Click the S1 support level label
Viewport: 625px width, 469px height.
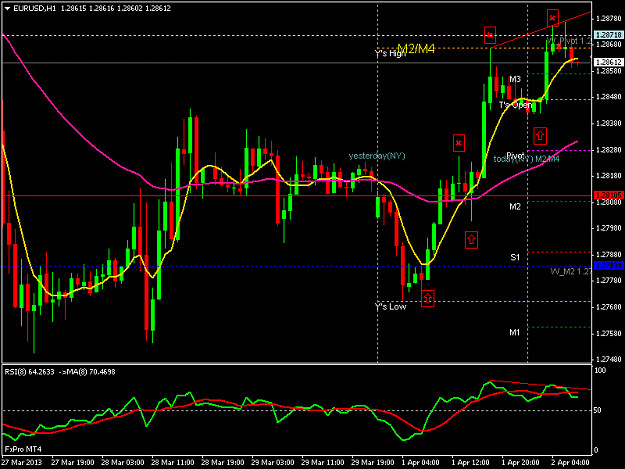click(x=515, y=257)
